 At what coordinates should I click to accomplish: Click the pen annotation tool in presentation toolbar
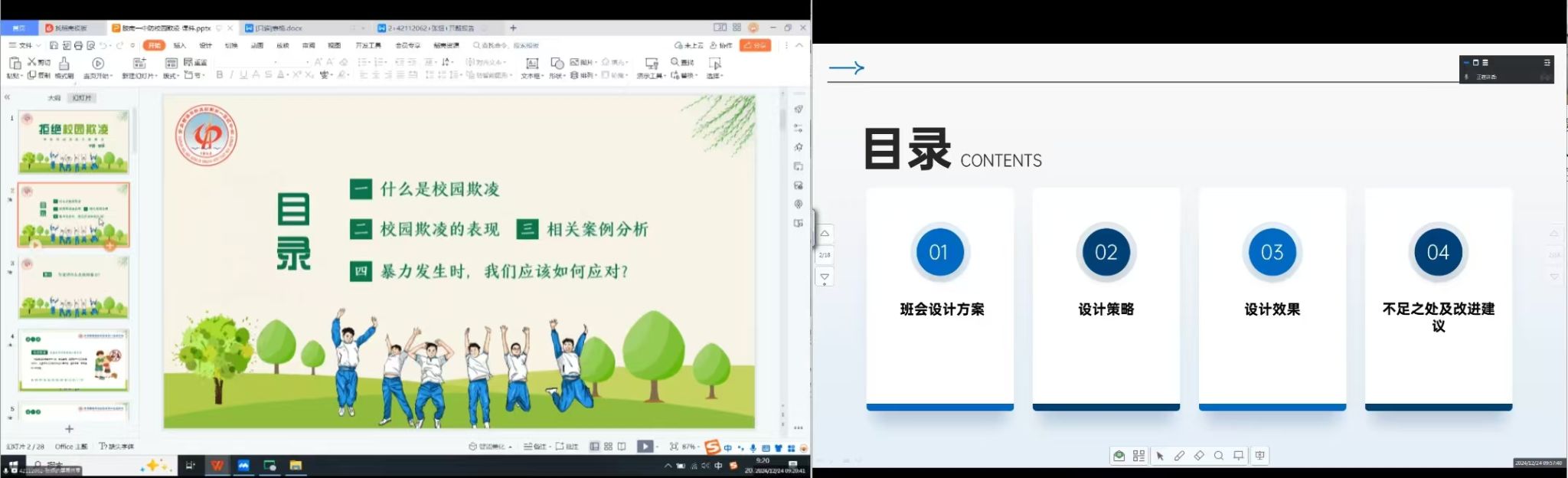[x=1179, y=456]
